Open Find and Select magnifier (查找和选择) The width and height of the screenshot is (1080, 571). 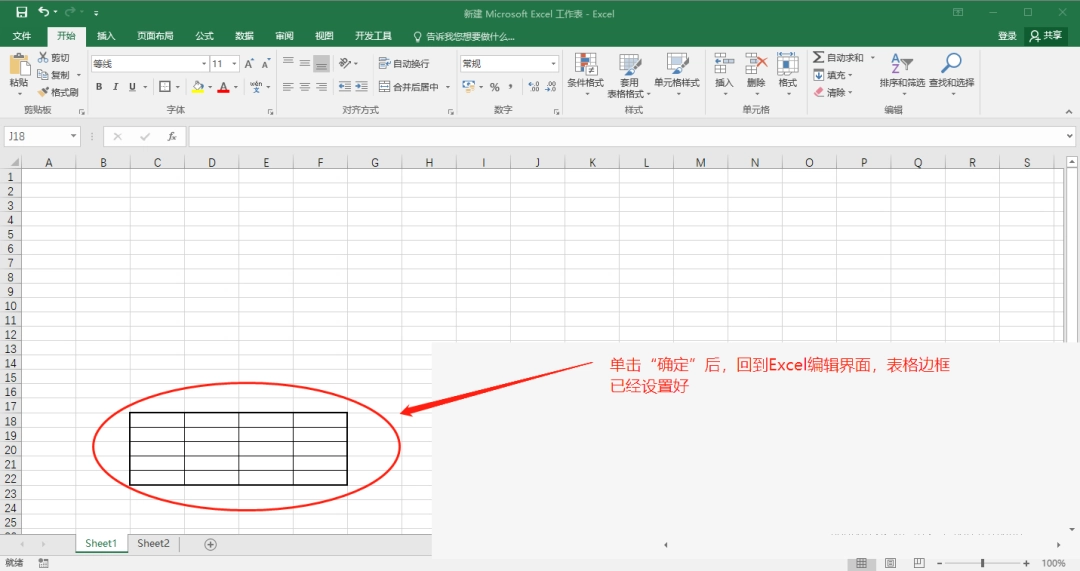pyautogui.click(x=951, y=73)
